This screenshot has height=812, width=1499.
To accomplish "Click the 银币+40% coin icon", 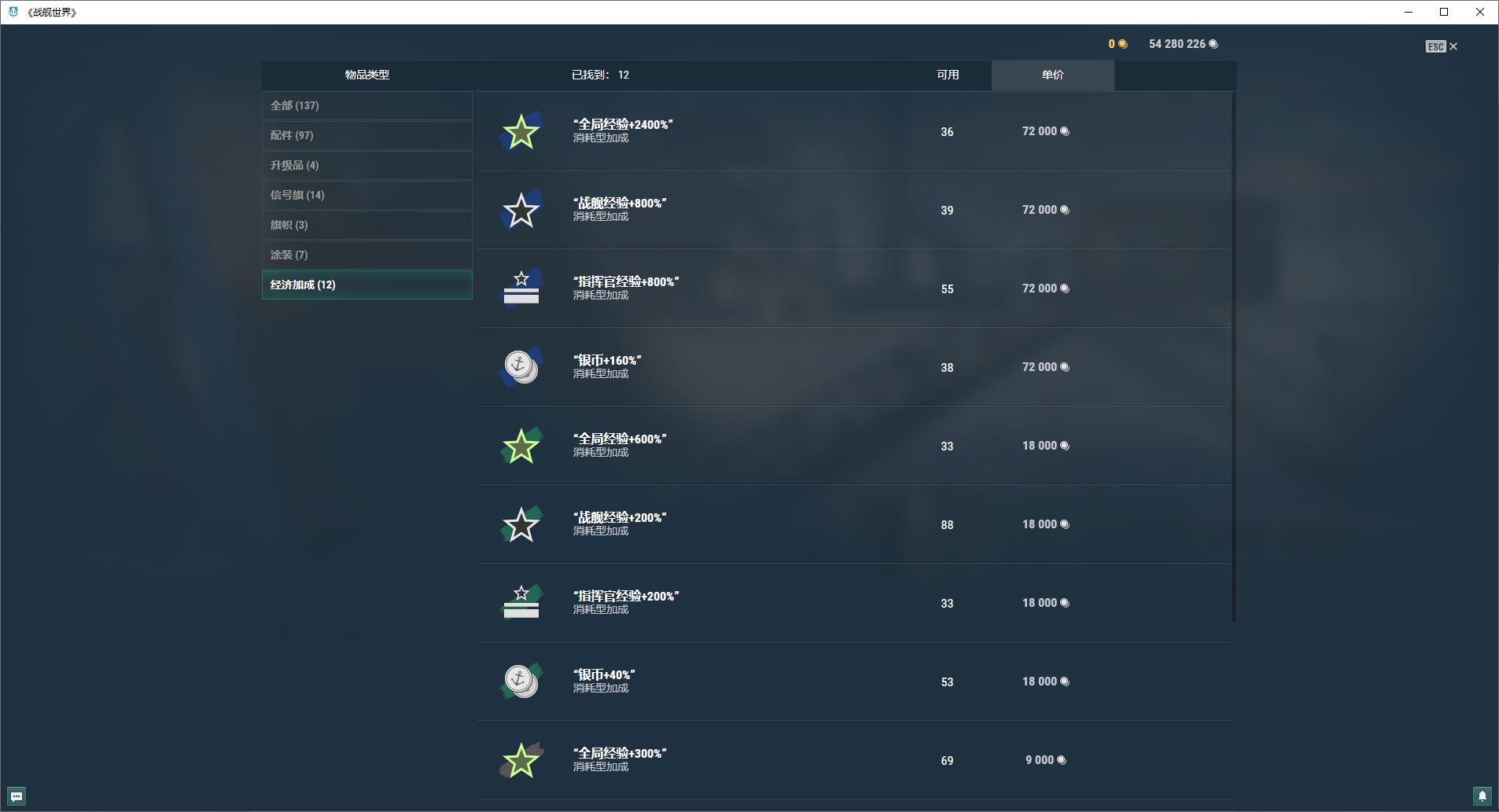I will (x=521, y=682).
